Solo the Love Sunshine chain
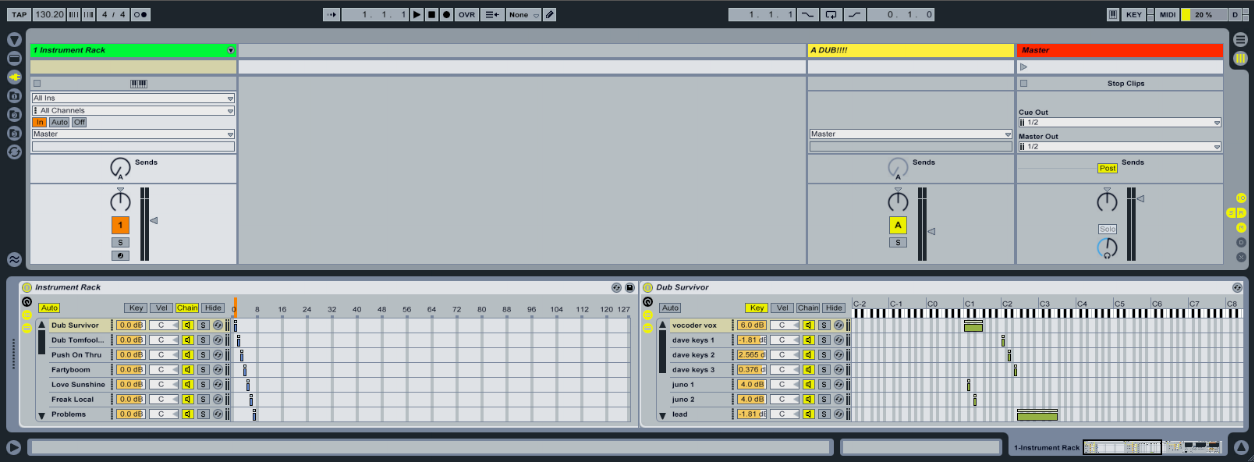The width and height of the screenshot is (1254, 462). point(203,385)
